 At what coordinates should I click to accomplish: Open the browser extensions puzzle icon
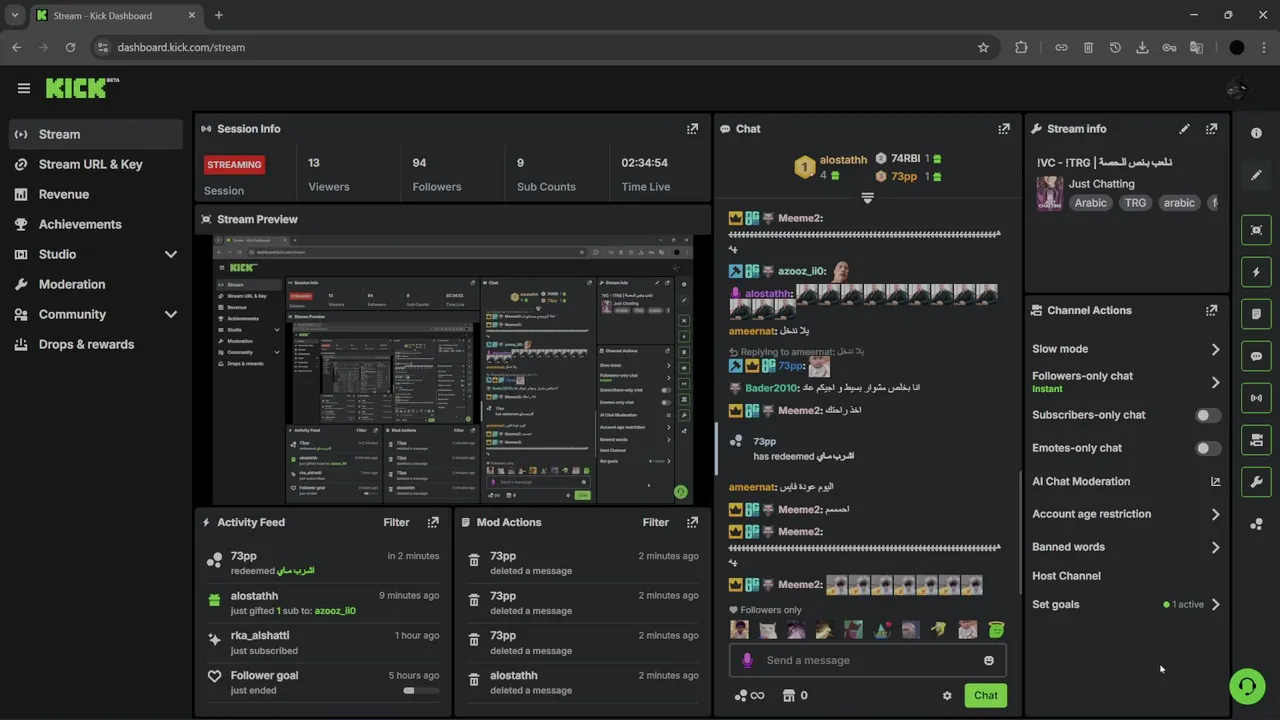pyautogui.click(x=1021, y=47)
